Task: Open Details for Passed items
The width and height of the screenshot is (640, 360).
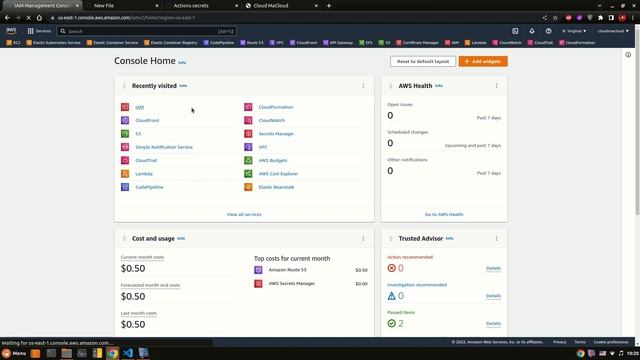Action: point(493,324)
